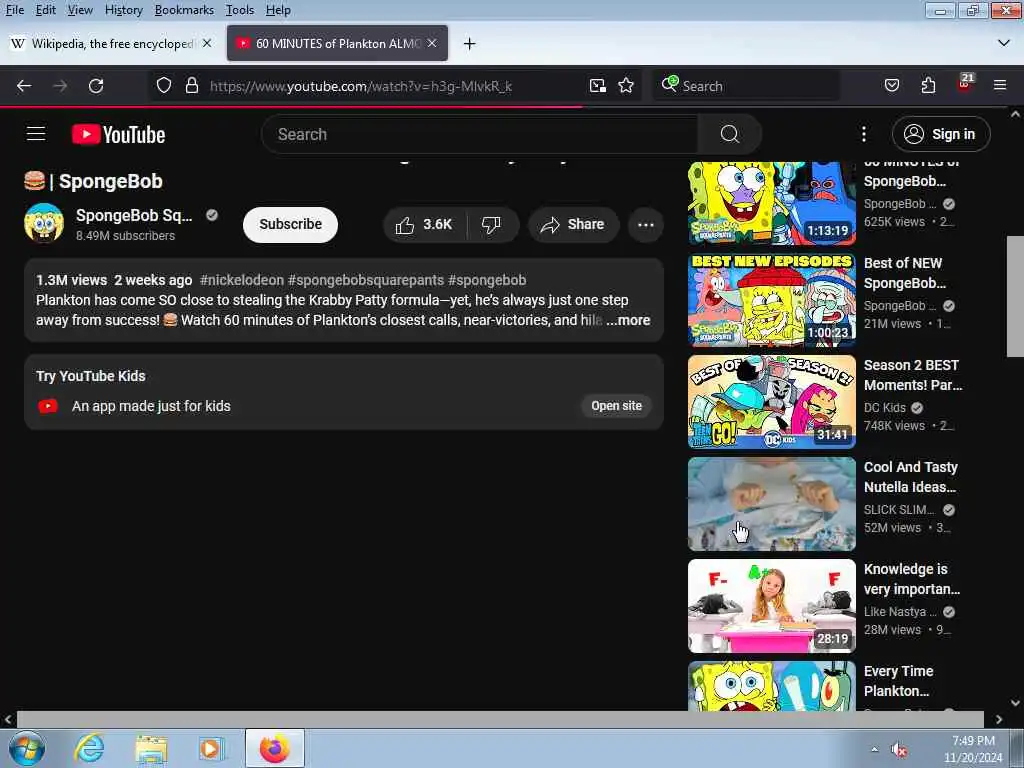Click the #spongebobsquarepants hashtag

(x=366, y=280)
